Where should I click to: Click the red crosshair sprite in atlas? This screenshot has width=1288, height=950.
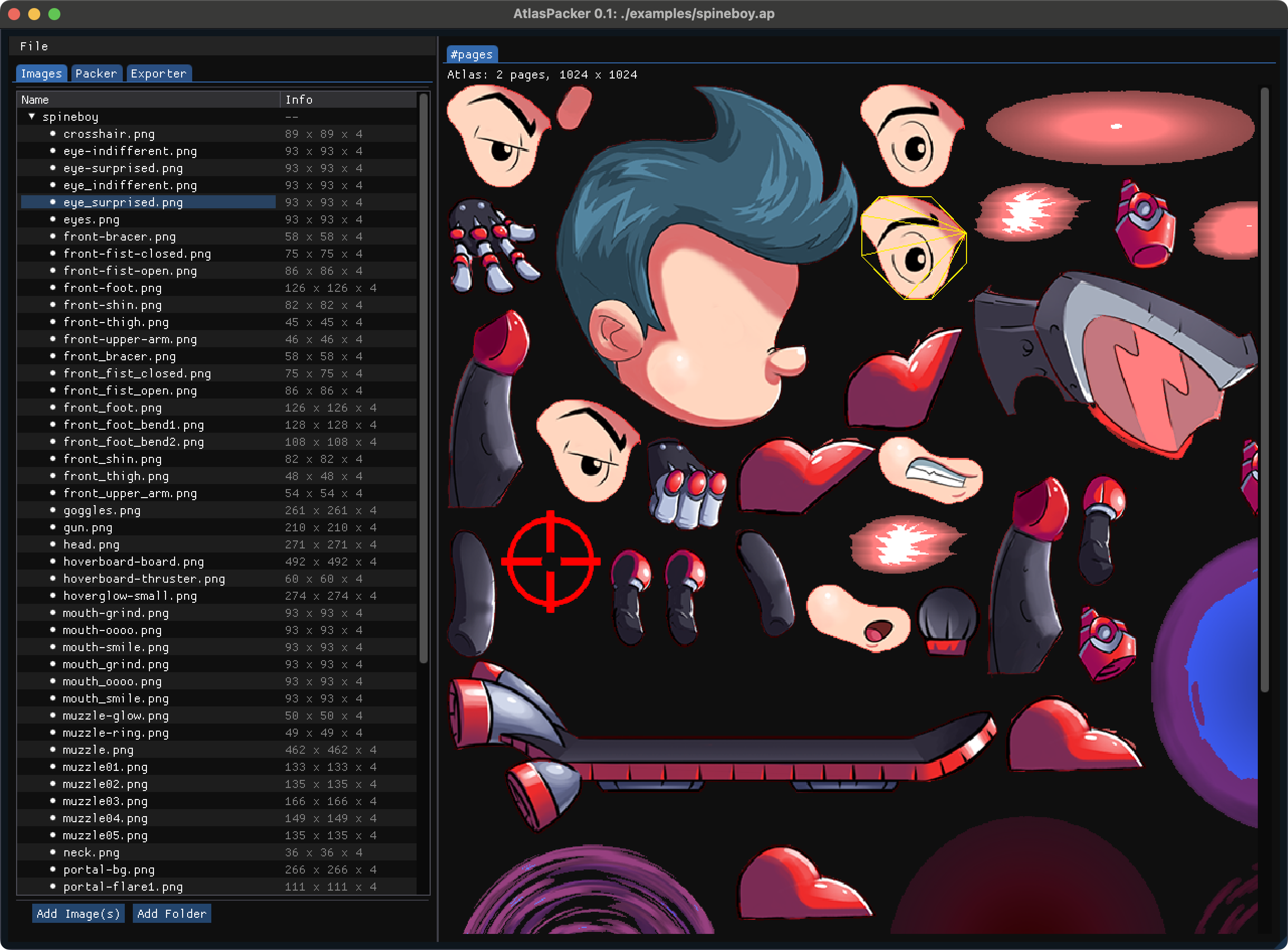click(550, 561)
